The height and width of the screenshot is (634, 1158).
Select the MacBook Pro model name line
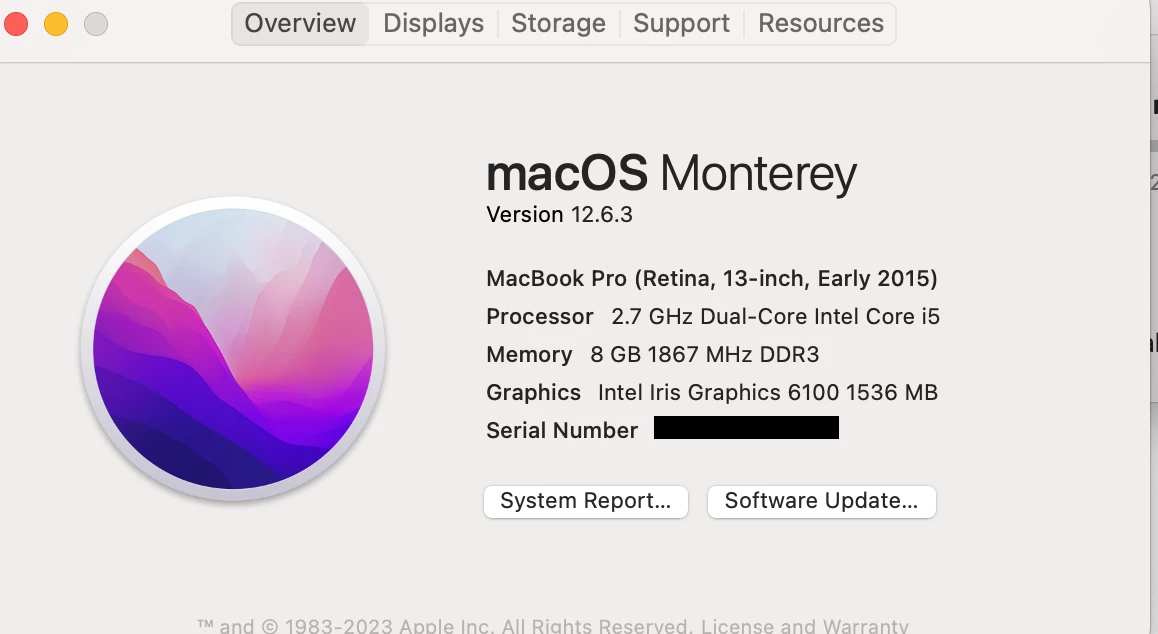pyautogui.click(x=712, y=279)
